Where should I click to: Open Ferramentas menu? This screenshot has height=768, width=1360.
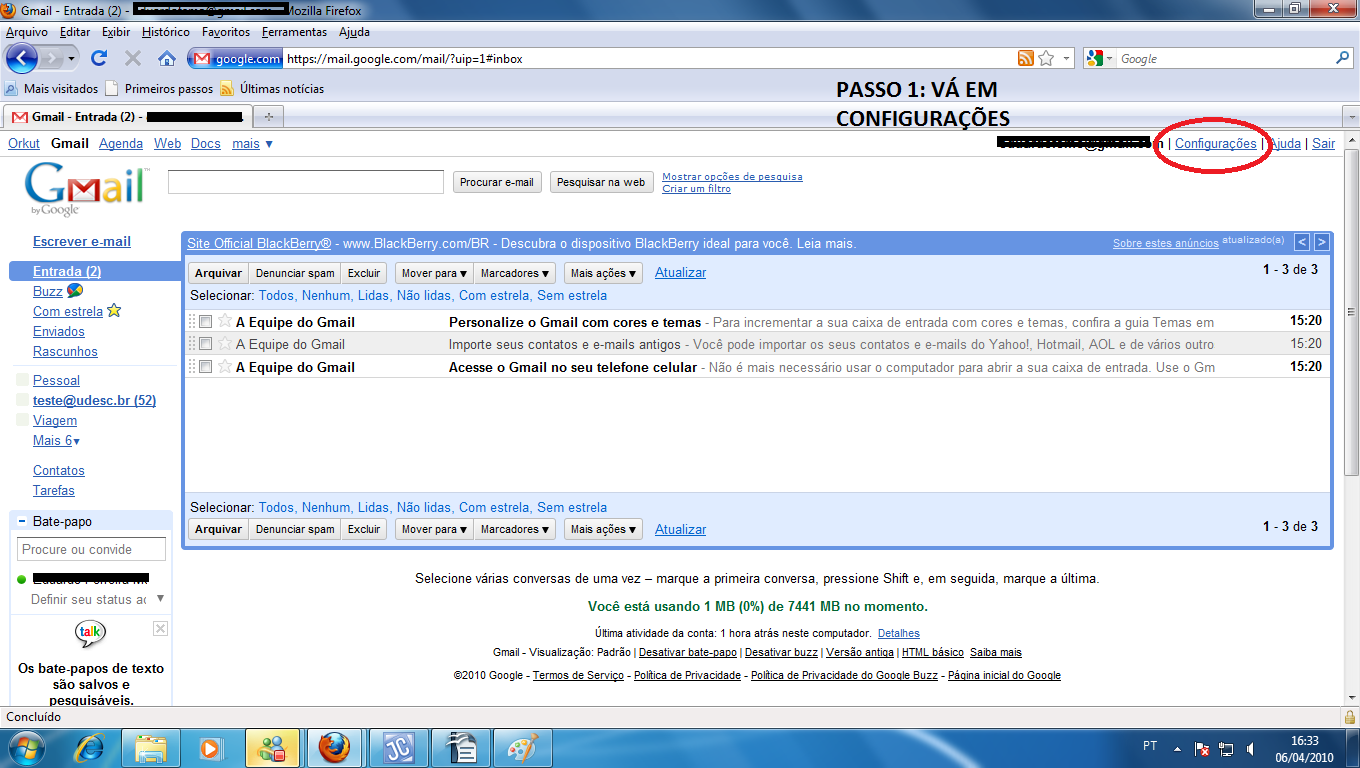294,32
